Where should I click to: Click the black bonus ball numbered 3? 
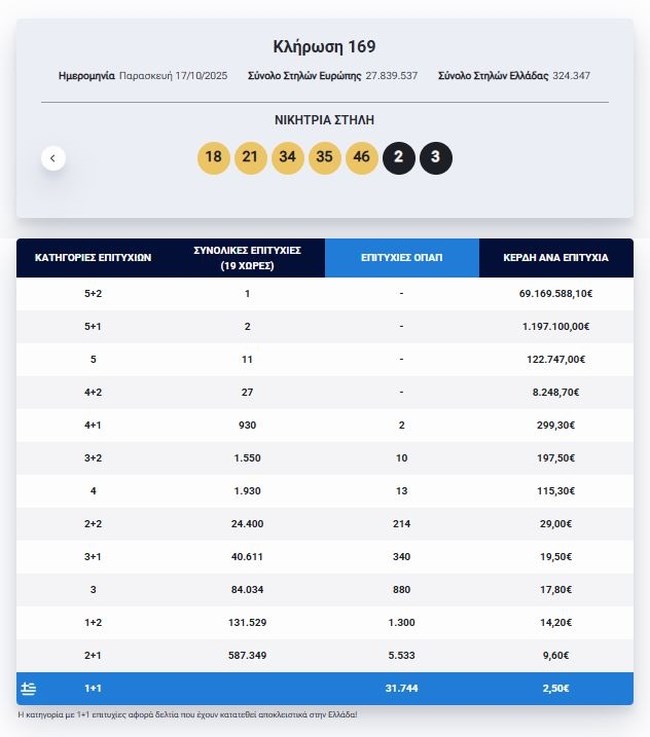coord(436,158)
